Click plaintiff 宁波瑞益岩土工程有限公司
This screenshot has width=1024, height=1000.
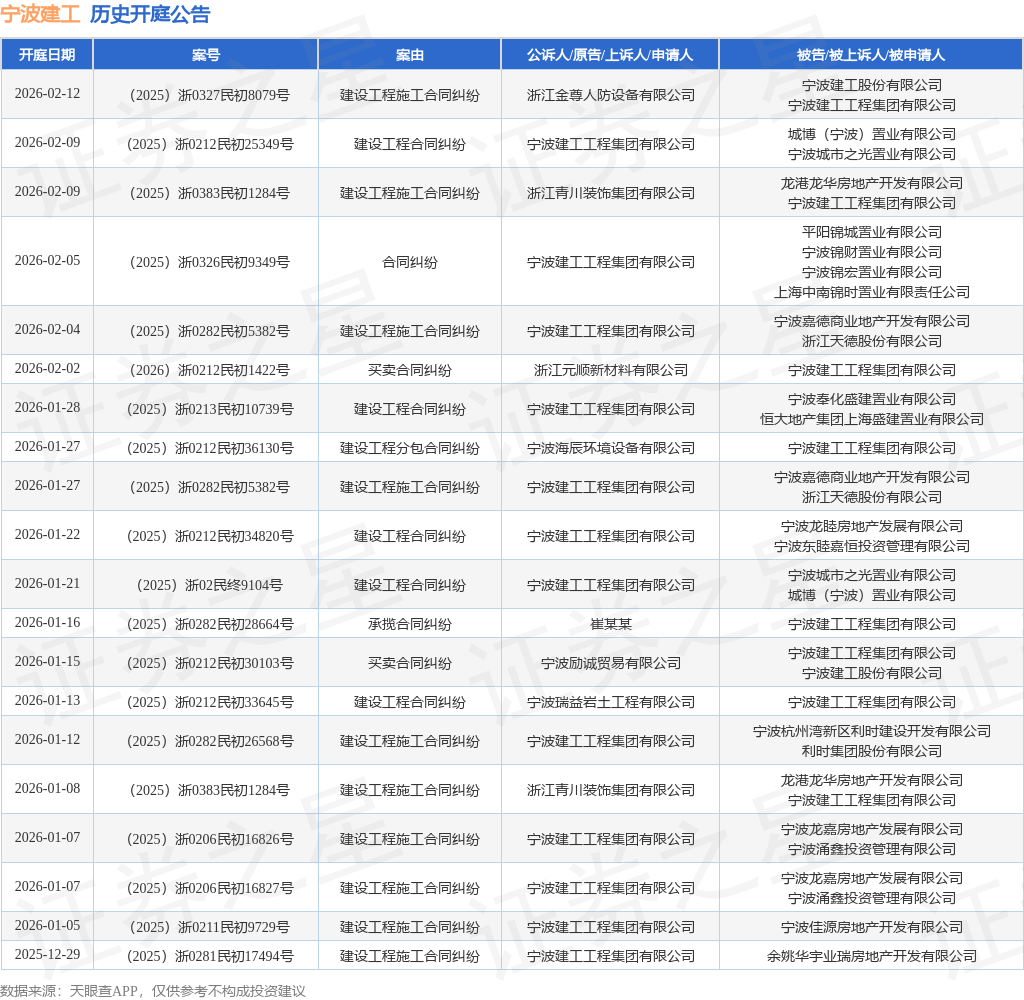click(611, 703)
